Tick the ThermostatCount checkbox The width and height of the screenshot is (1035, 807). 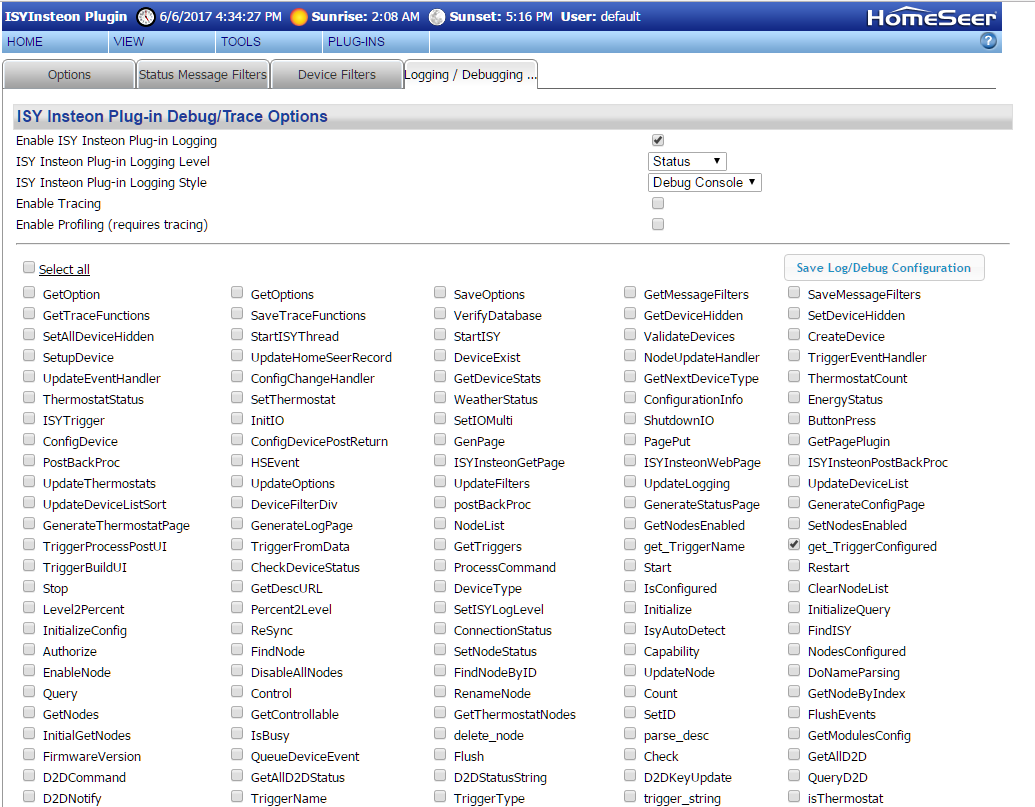[x=794, y=377]
